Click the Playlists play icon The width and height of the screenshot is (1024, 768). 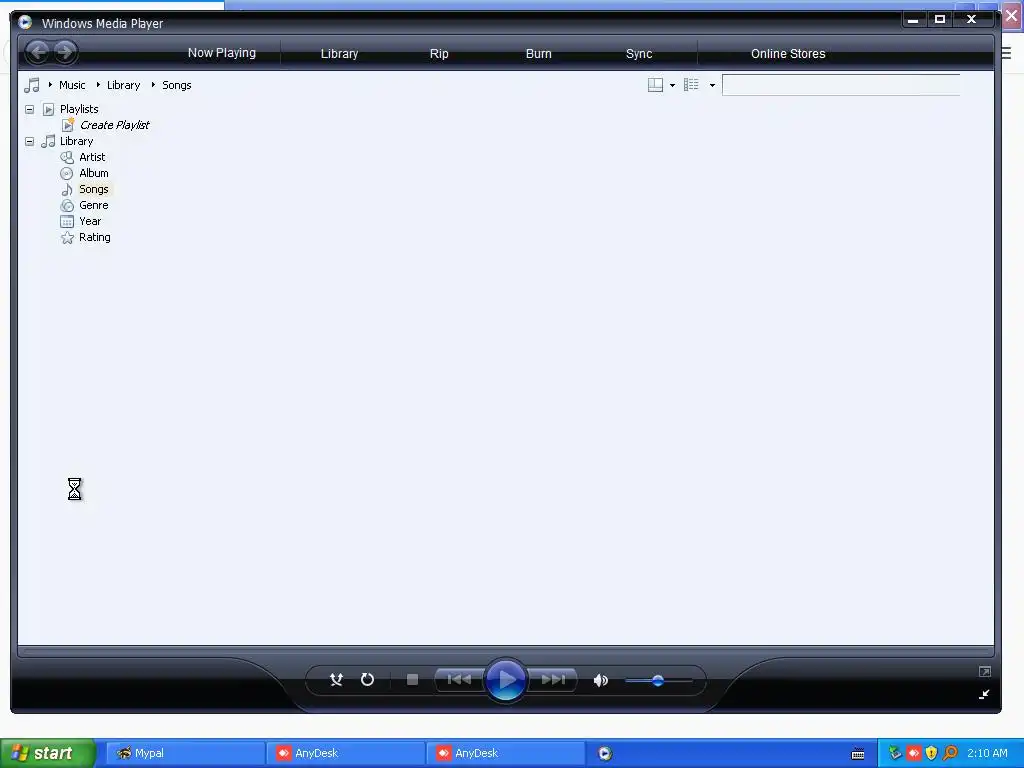point(48,109)
